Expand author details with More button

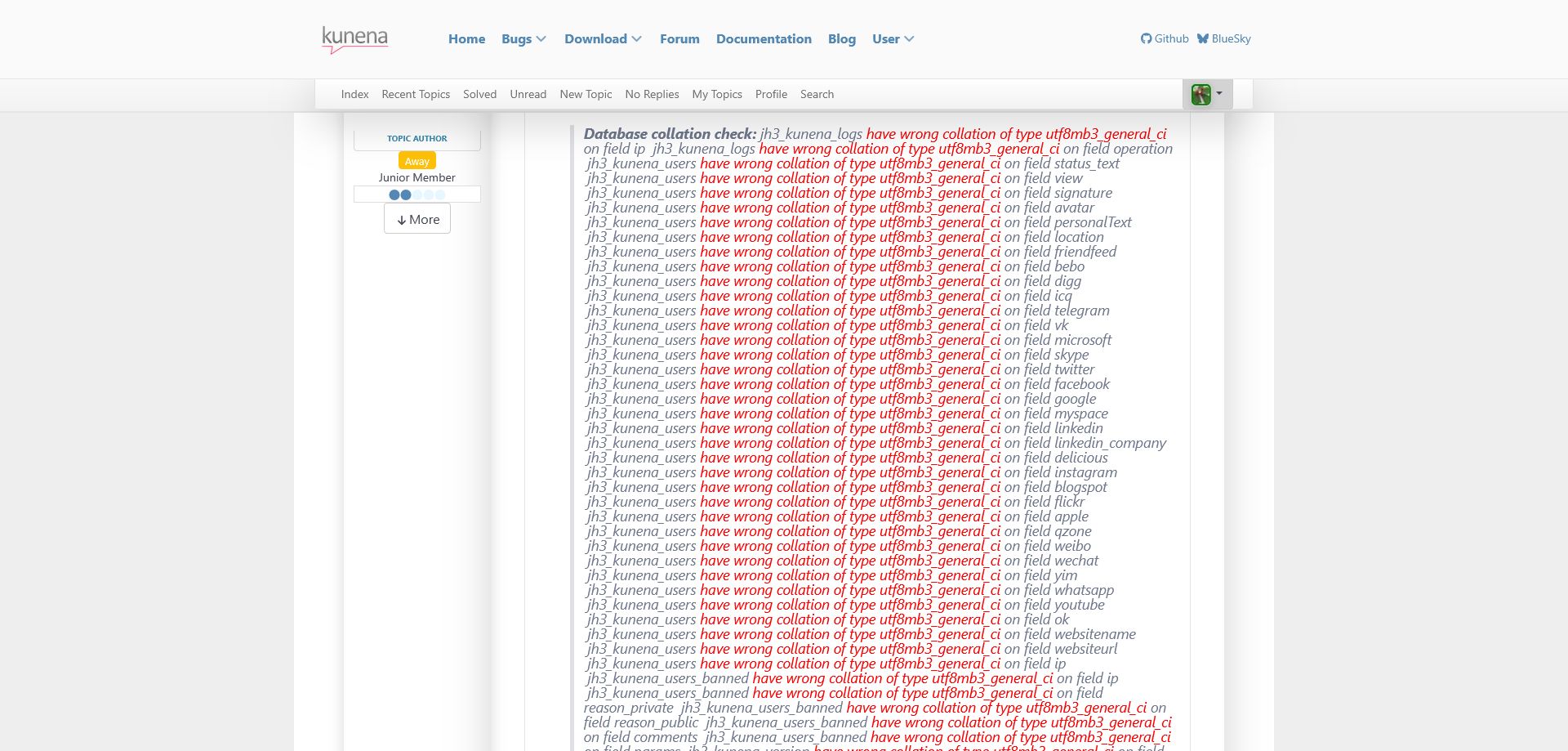(417, 219)
